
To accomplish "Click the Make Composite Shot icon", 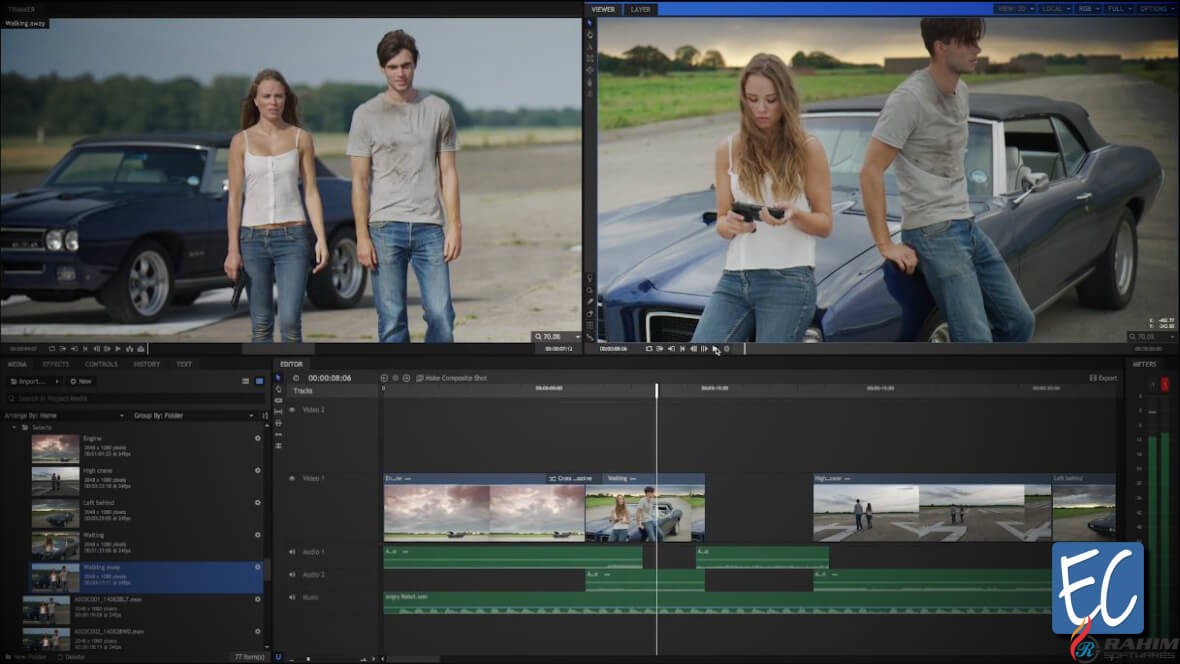I will pyautogui.click(x=420, y=378).
